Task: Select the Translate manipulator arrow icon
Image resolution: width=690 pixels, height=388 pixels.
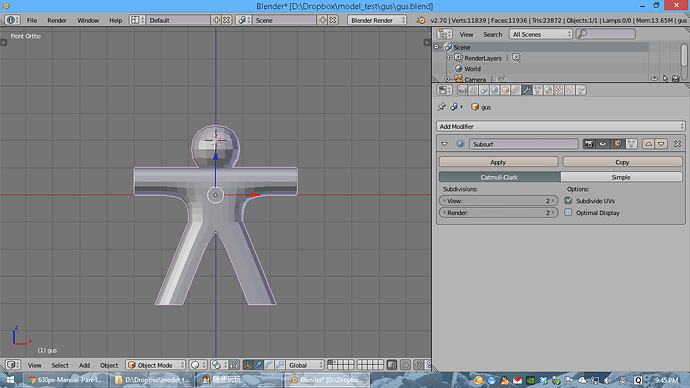Action: pyautogui.click(x=258, y=365)
